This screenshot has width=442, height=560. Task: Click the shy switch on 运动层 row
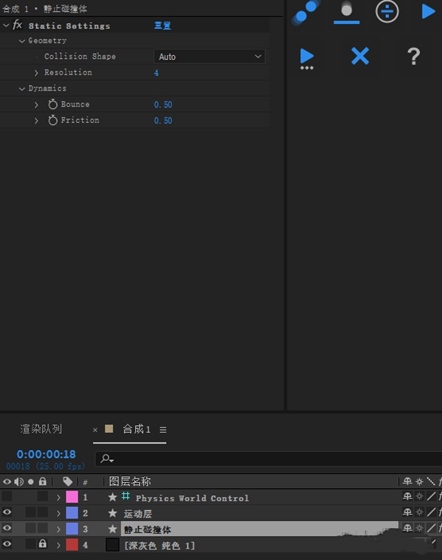[x=407, y=512]
